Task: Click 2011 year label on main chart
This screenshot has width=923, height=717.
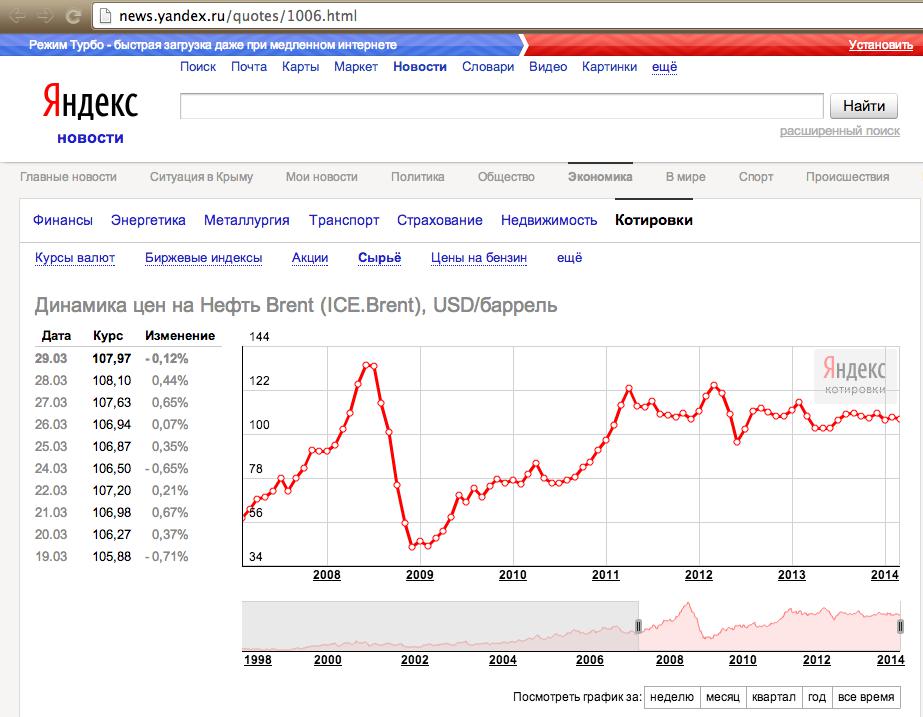Action: [x=606, y=575]
